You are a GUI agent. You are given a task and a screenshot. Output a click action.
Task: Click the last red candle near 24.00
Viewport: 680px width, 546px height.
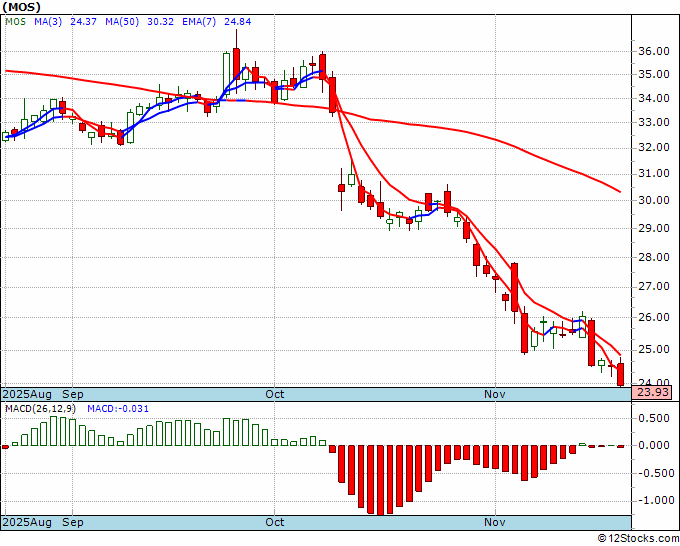pyautogui.click(x=621, y=374)
